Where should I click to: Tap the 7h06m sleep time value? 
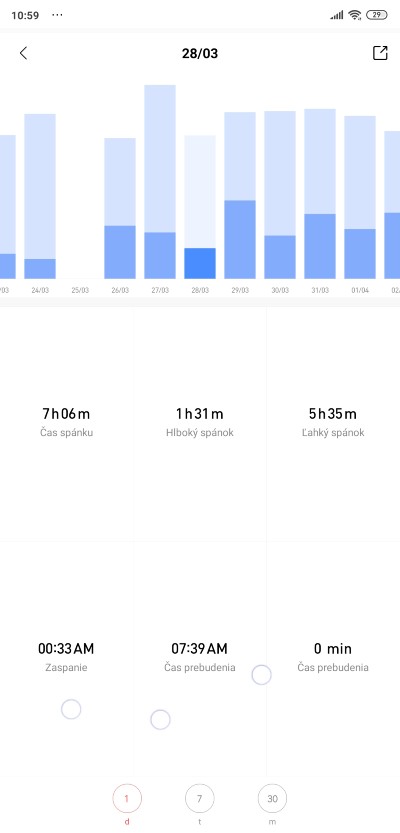coord(66,413)
